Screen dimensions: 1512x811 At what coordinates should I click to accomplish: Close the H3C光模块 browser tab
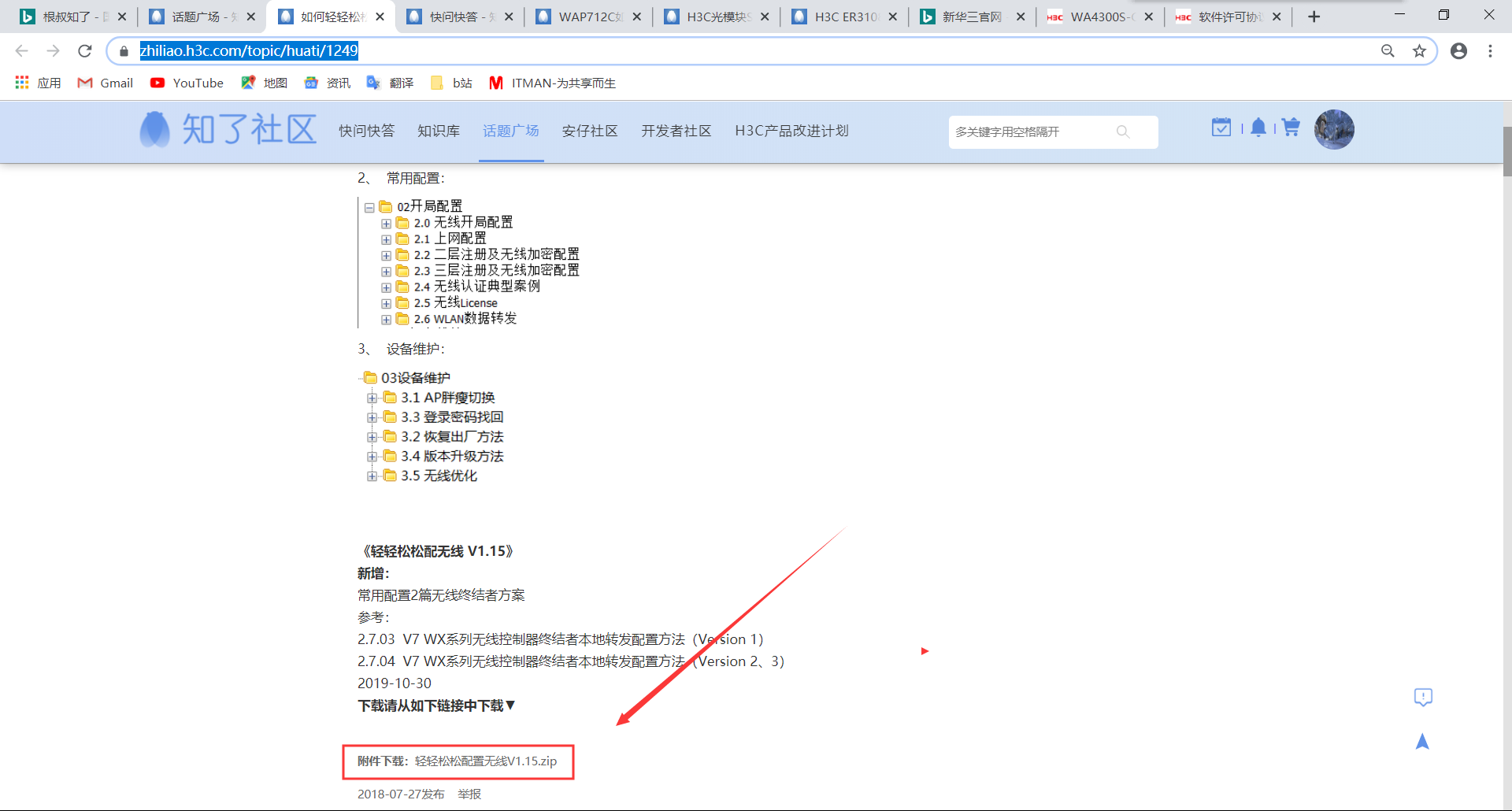pyautogui.click(x=765, y=17)
